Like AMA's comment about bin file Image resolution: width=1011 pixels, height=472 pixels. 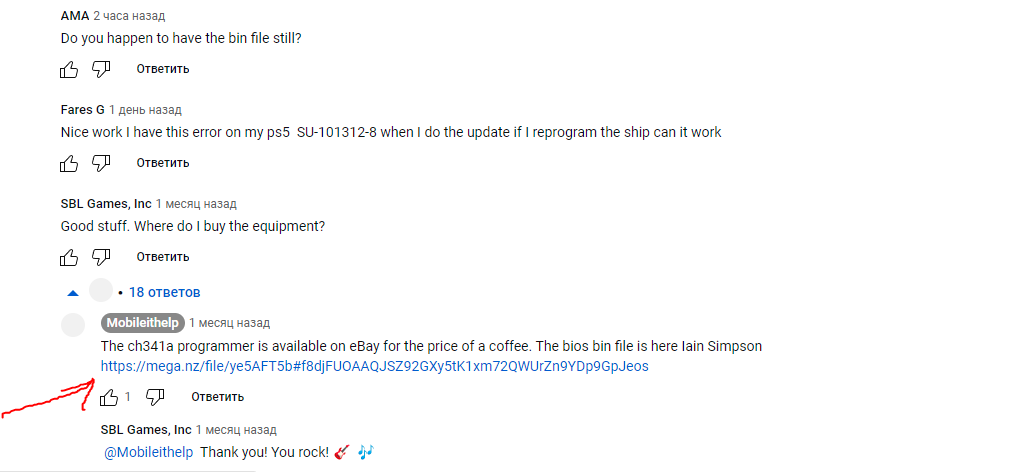tap(69, 69)
